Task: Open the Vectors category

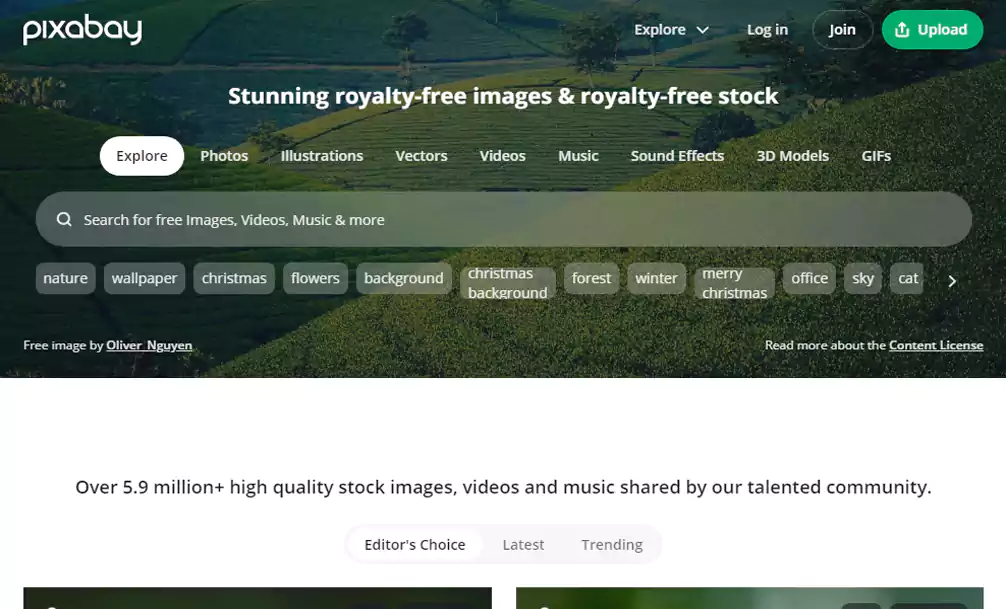Action: coord(421,156)
